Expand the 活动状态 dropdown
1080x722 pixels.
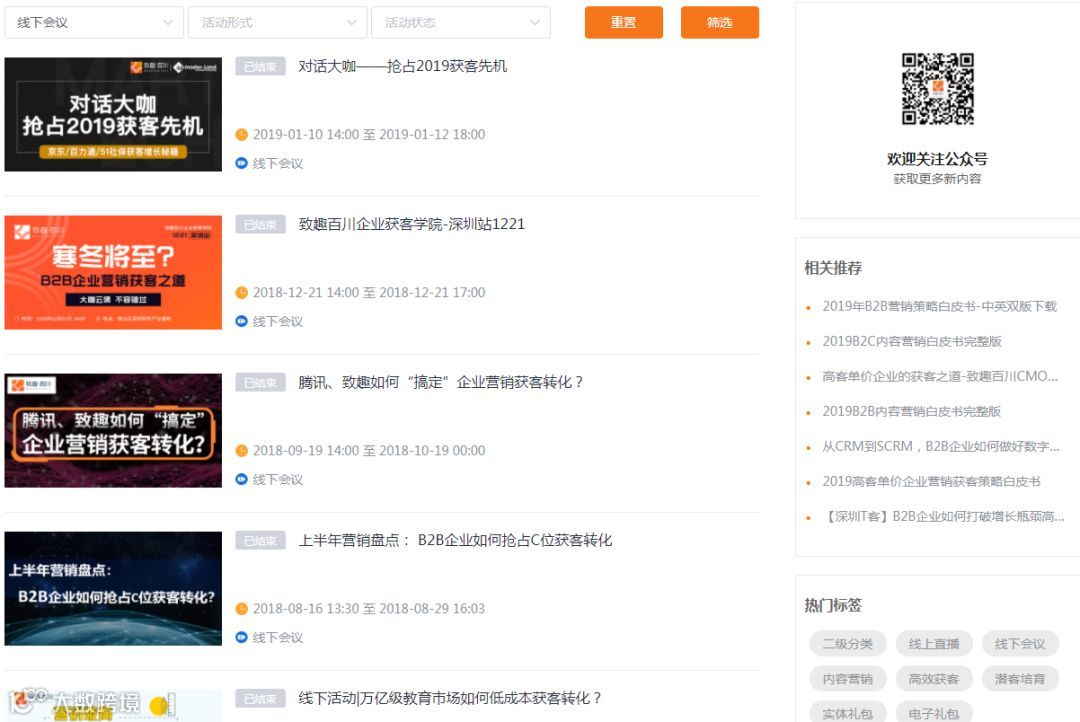pos(461,23)
